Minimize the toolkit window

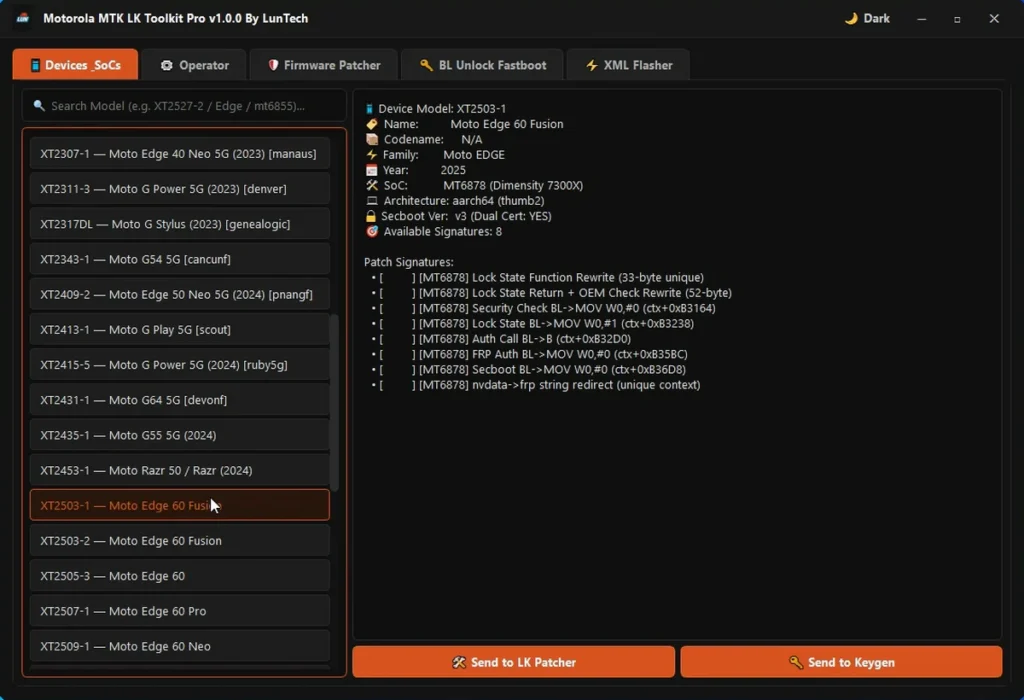pyautogui.click(x=921, y=19)
